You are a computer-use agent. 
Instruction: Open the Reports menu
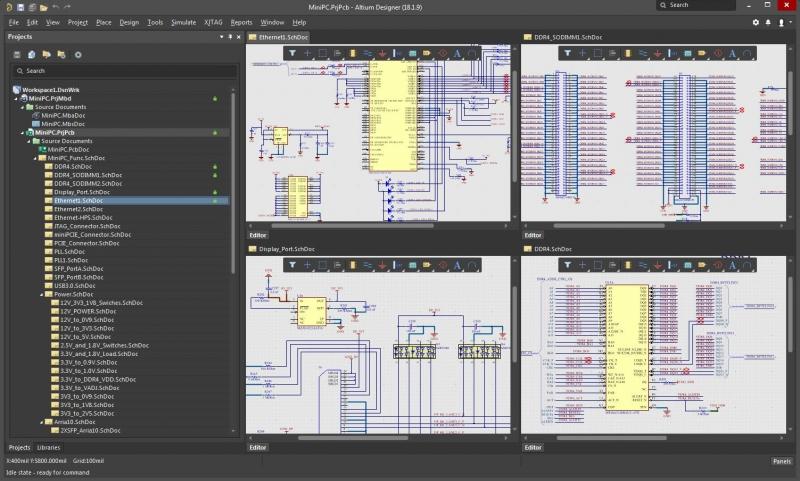tap(241, 22)
